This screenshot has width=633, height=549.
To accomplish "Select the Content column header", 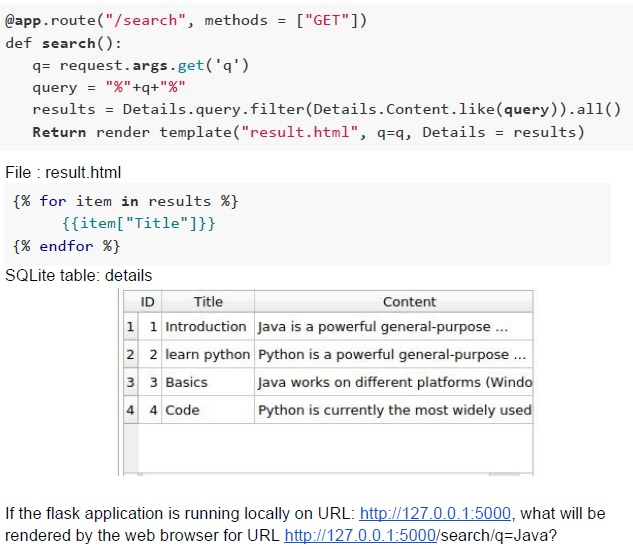I will point(394,302).
